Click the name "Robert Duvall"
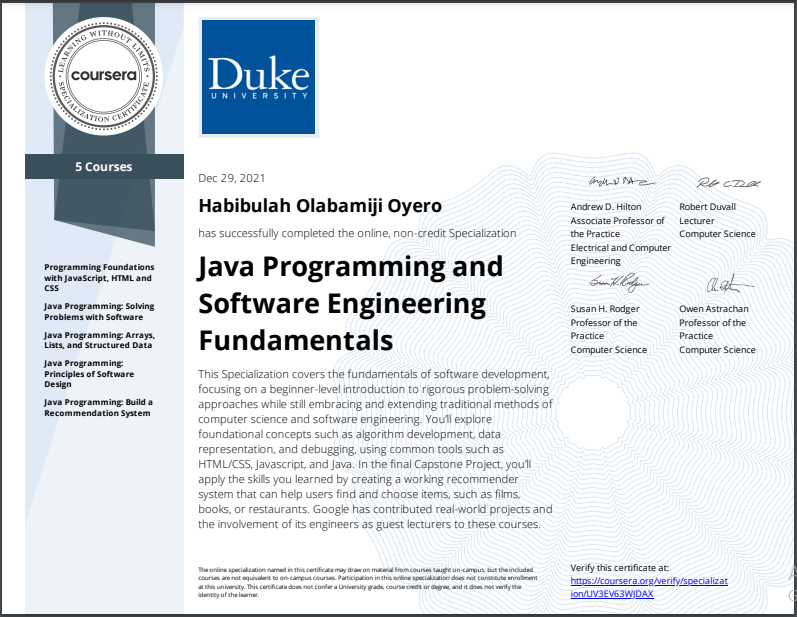 coord(708,207)
